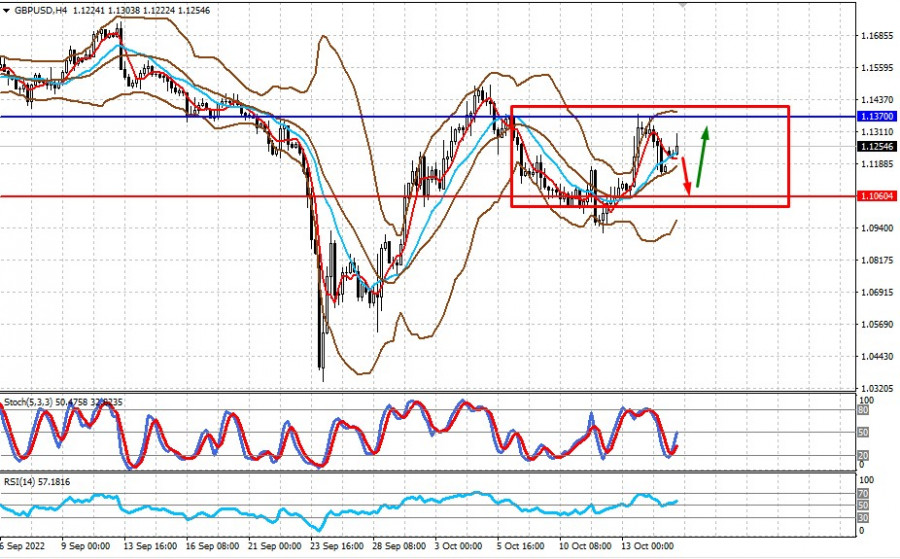This screenshot has width=900, height=559.
Task: Click the 1.13110 price axis label
Action: [x=877, y=132]
